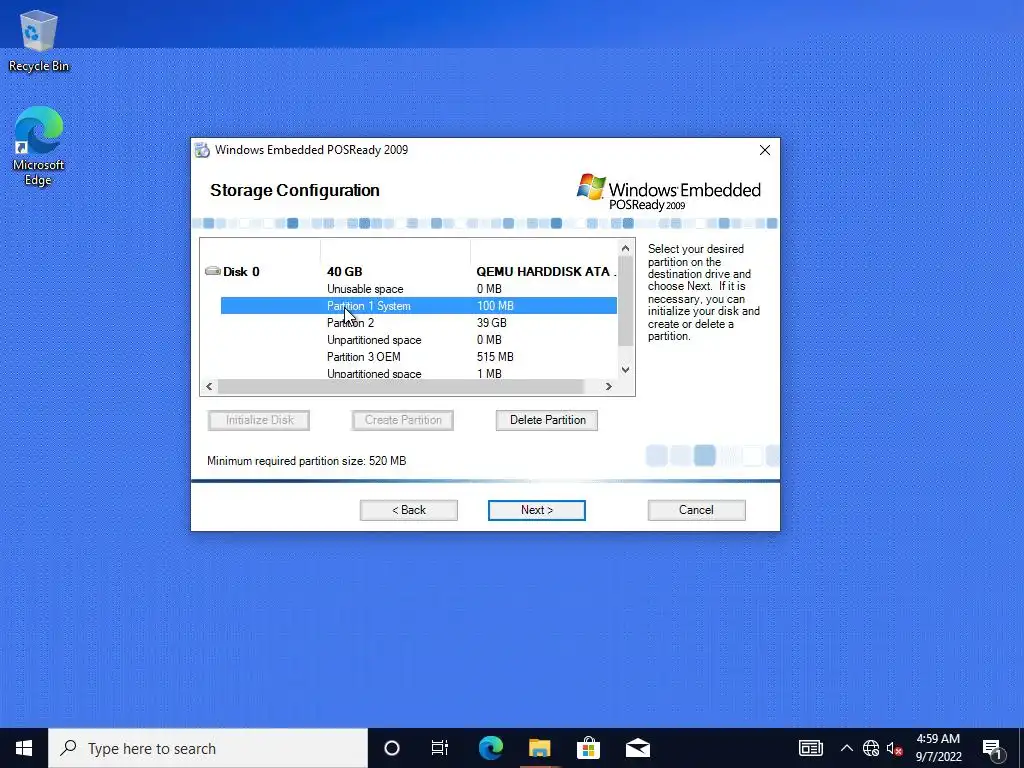
Task: Click the 40 GB disk size text
Action: pos(344,271)
